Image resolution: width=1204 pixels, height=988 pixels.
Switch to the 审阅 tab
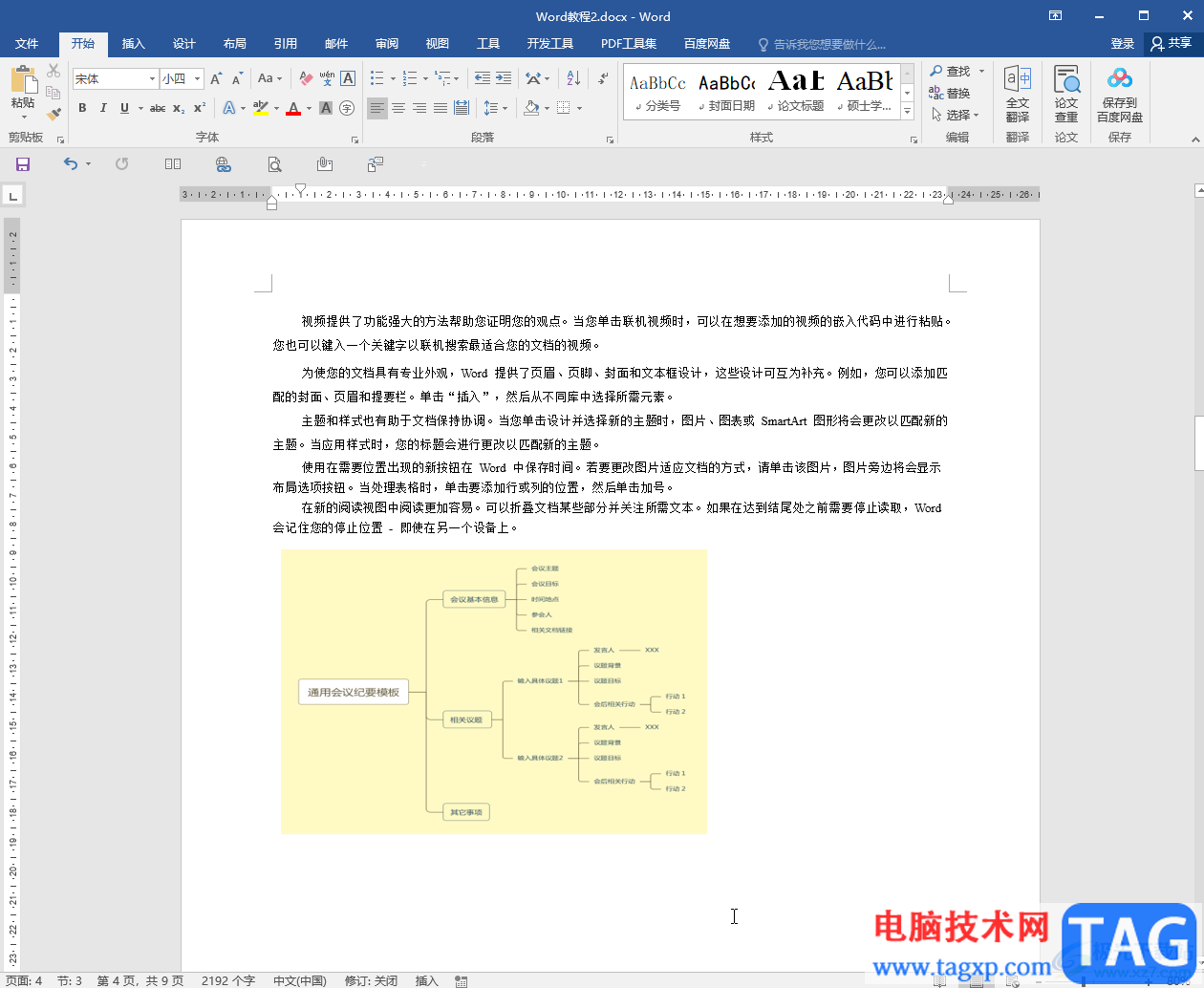(x=387, y=44)
